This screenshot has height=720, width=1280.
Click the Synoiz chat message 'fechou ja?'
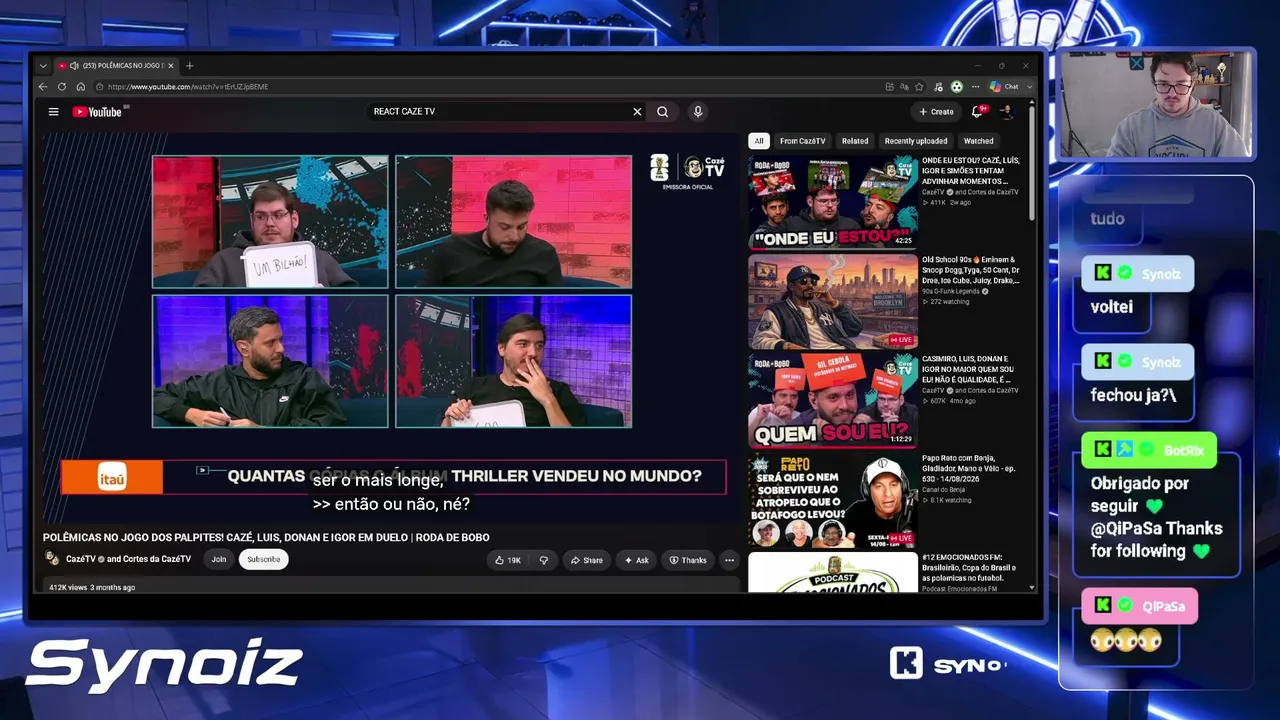point(1134,395)
